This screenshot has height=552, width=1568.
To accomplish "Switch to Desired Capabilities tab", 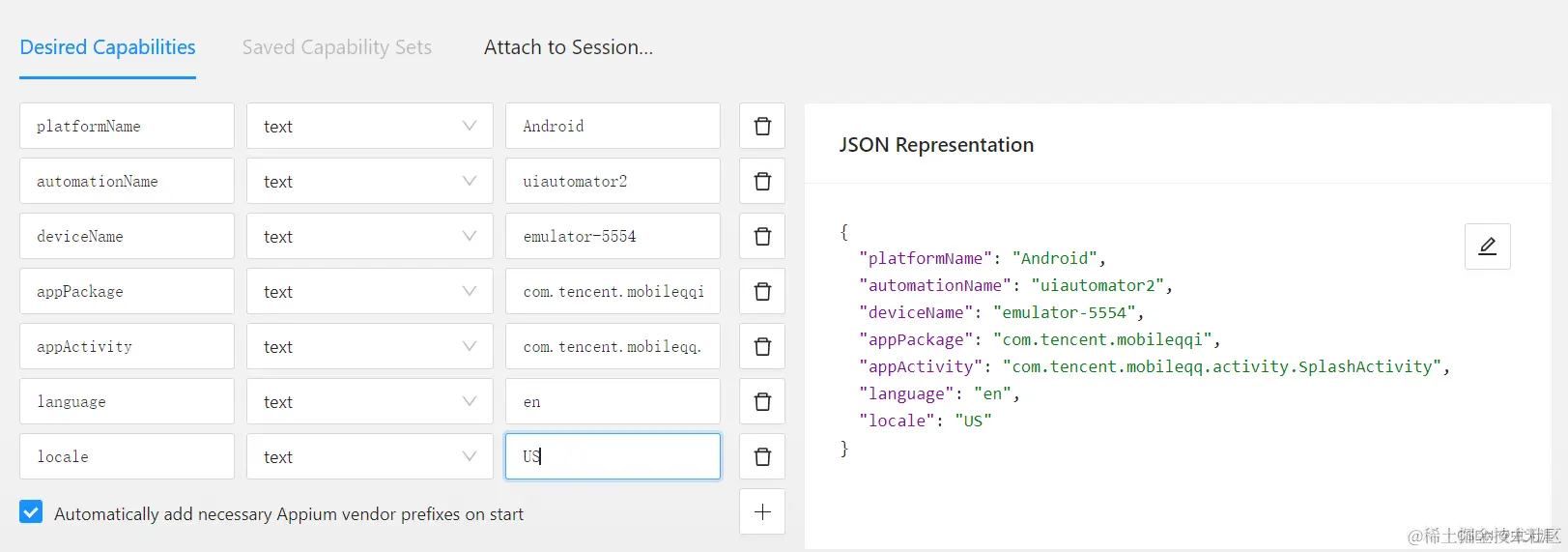I will click(x=107, y=47).
